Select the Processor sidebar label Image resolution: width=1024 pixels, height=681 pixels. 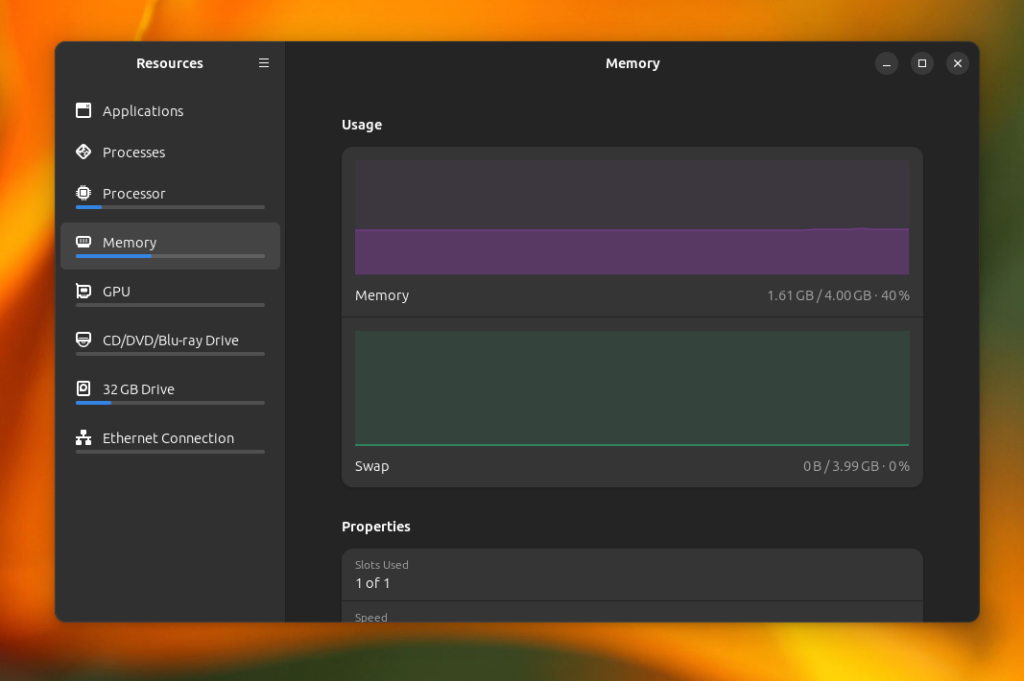[134, 194]
